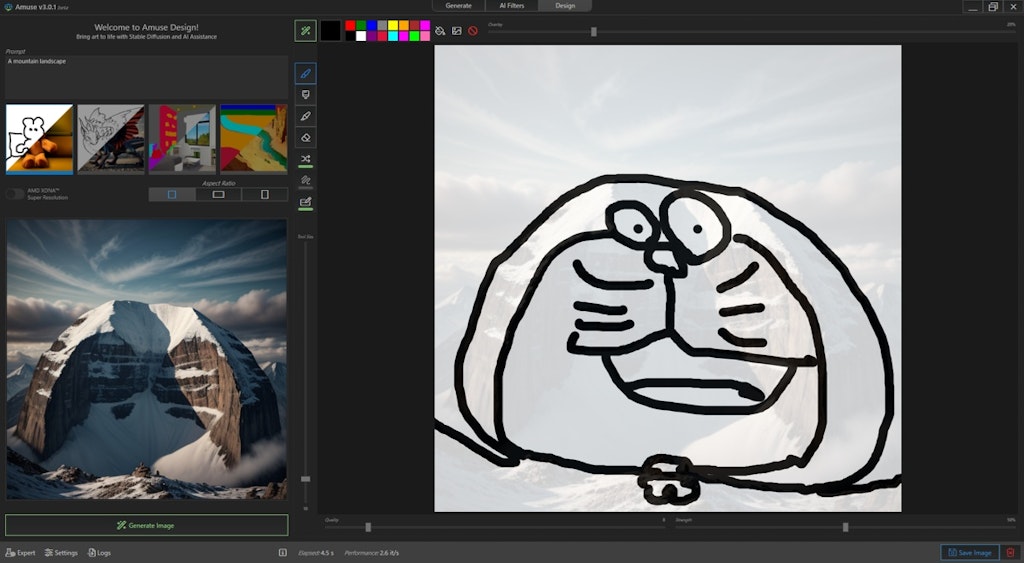This screenshot has width=1024, height=563.
Task: Toggle AMD XDNA Super Resolution switch
Action: click(15, 194)
